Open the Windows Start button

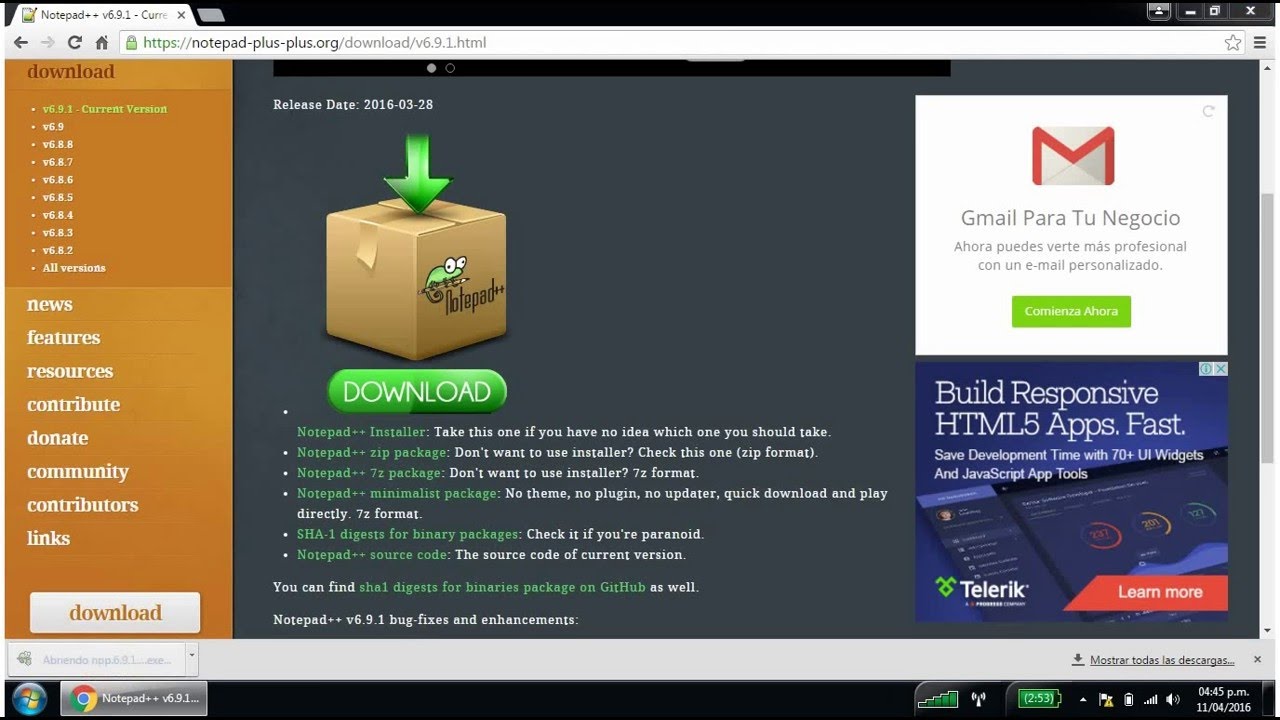[x=29, y=698]
